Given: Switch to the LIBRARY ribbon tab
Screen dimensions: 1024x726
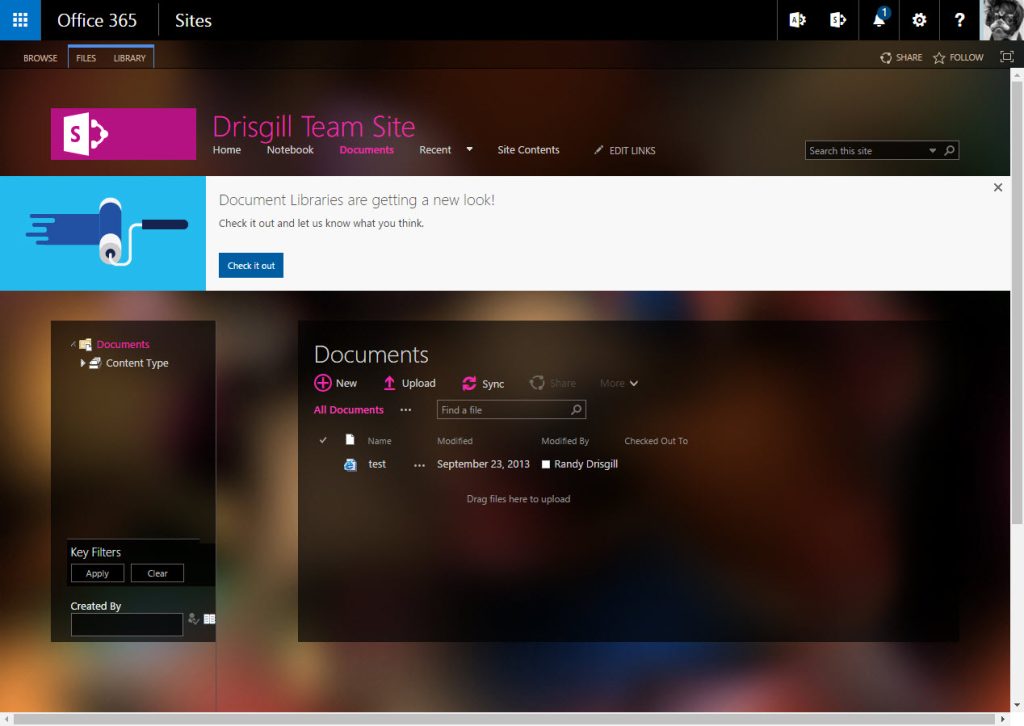Looking at the screenshot, I should [x=129, y=58].
